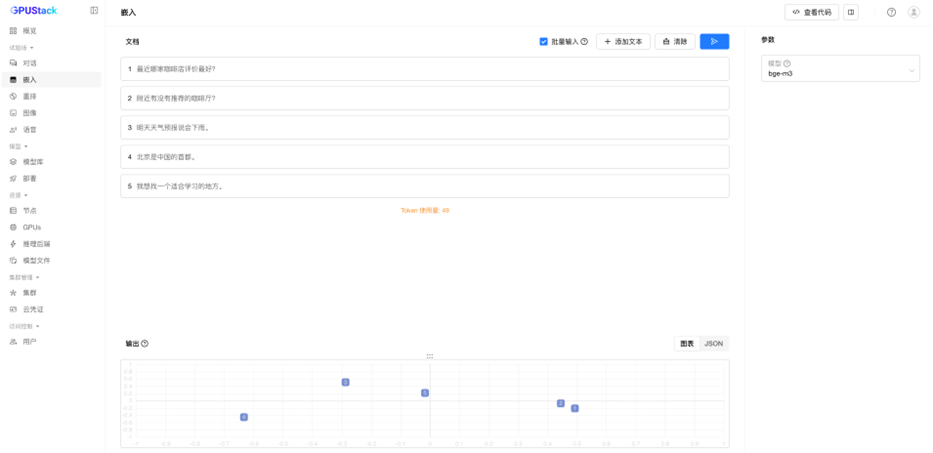Click point 2 on the embedding chart

(x=561, y=404)
